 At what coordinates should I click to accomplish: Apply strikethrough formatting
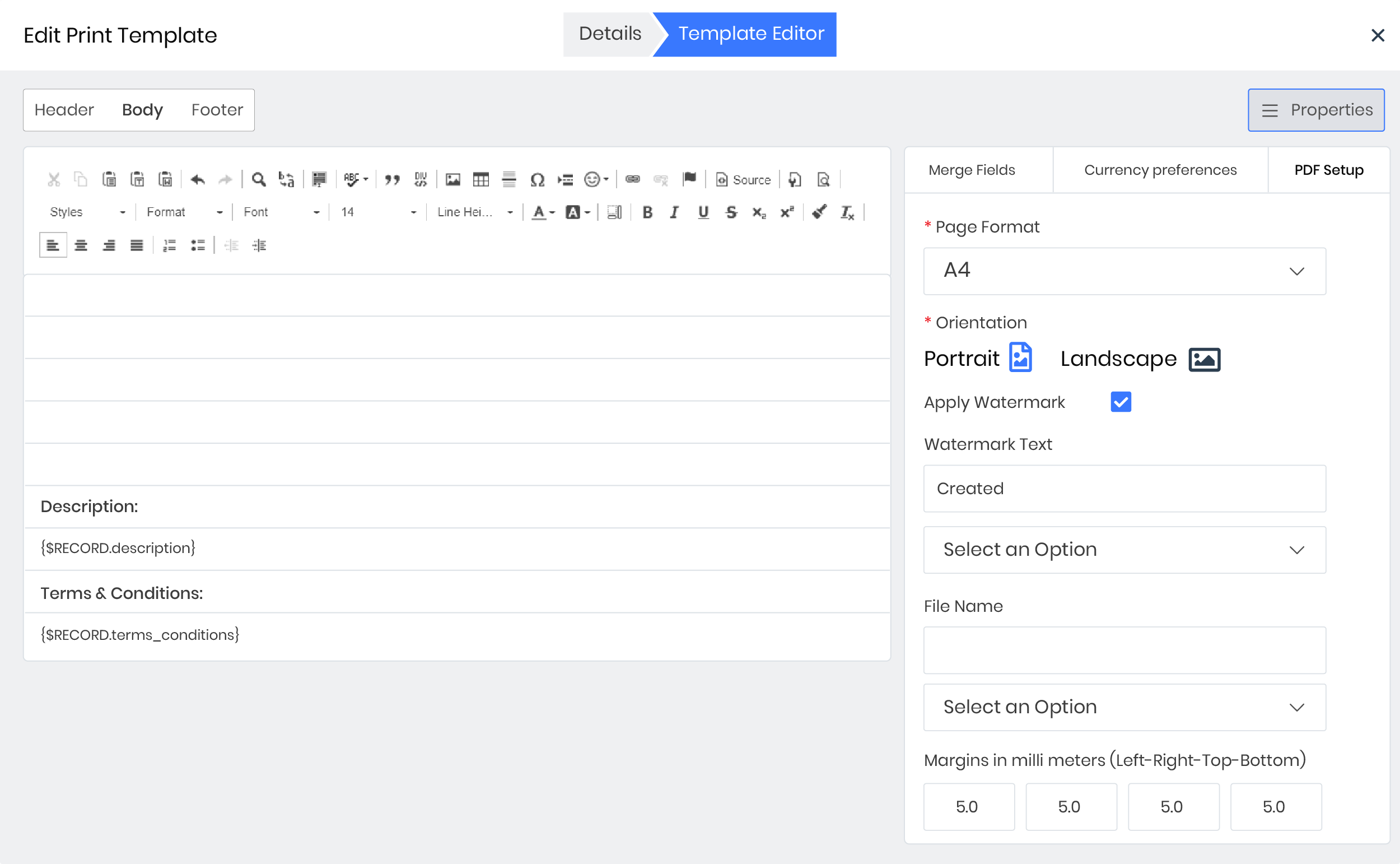point(731,212)
